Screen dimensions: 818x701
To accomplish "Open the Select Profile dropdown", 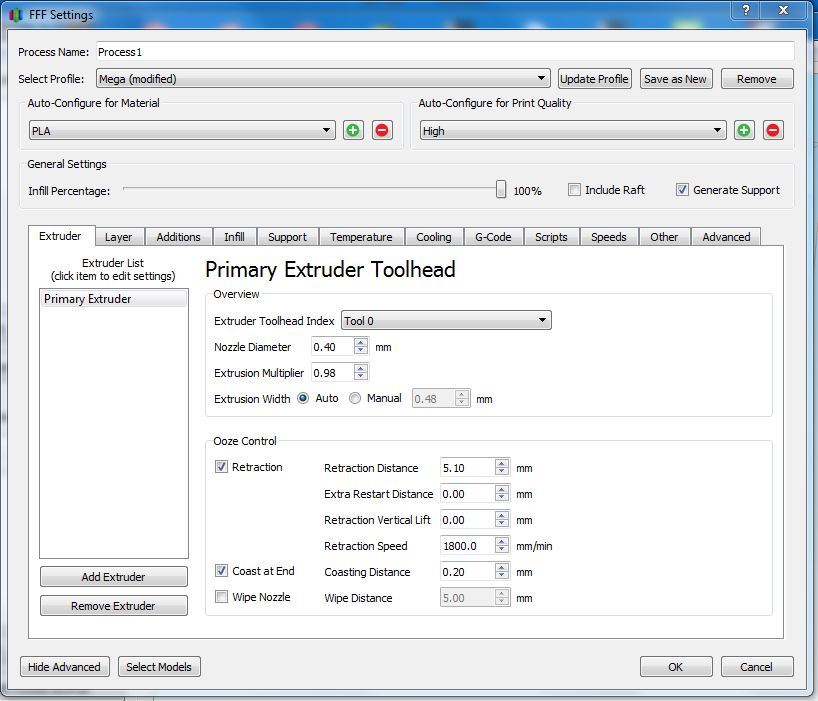I will [x=324, y=79].
